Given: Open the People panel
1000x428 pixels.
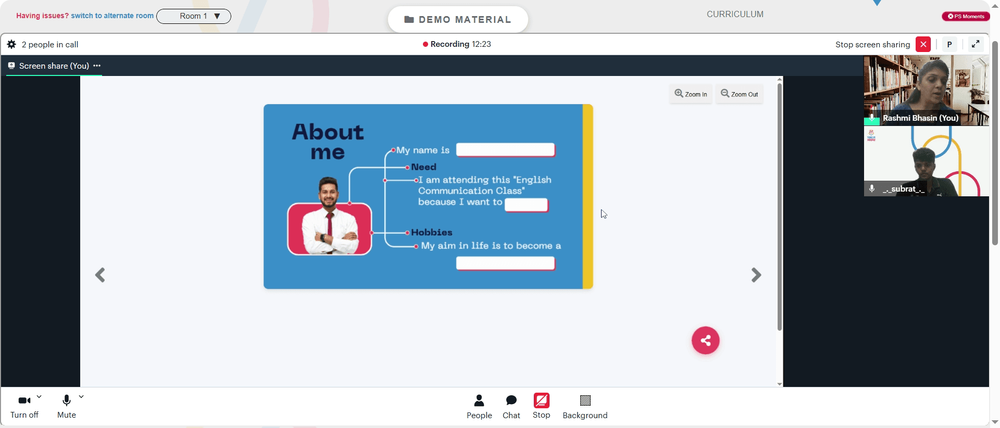Looking at the screenshot, I should (x=479, y=406).
